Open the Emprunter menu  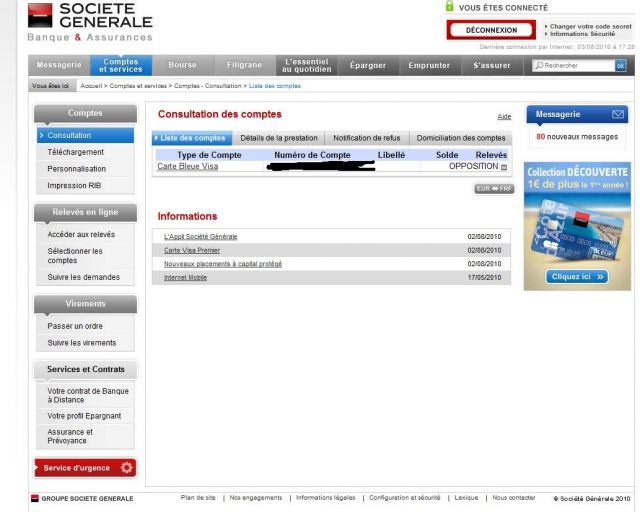pos(429,65)
